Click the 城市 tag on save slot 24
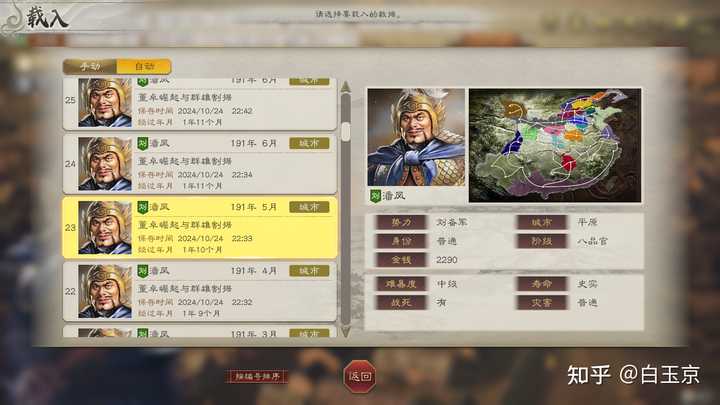Screen dimensions: 720x405 pos(309,143)
